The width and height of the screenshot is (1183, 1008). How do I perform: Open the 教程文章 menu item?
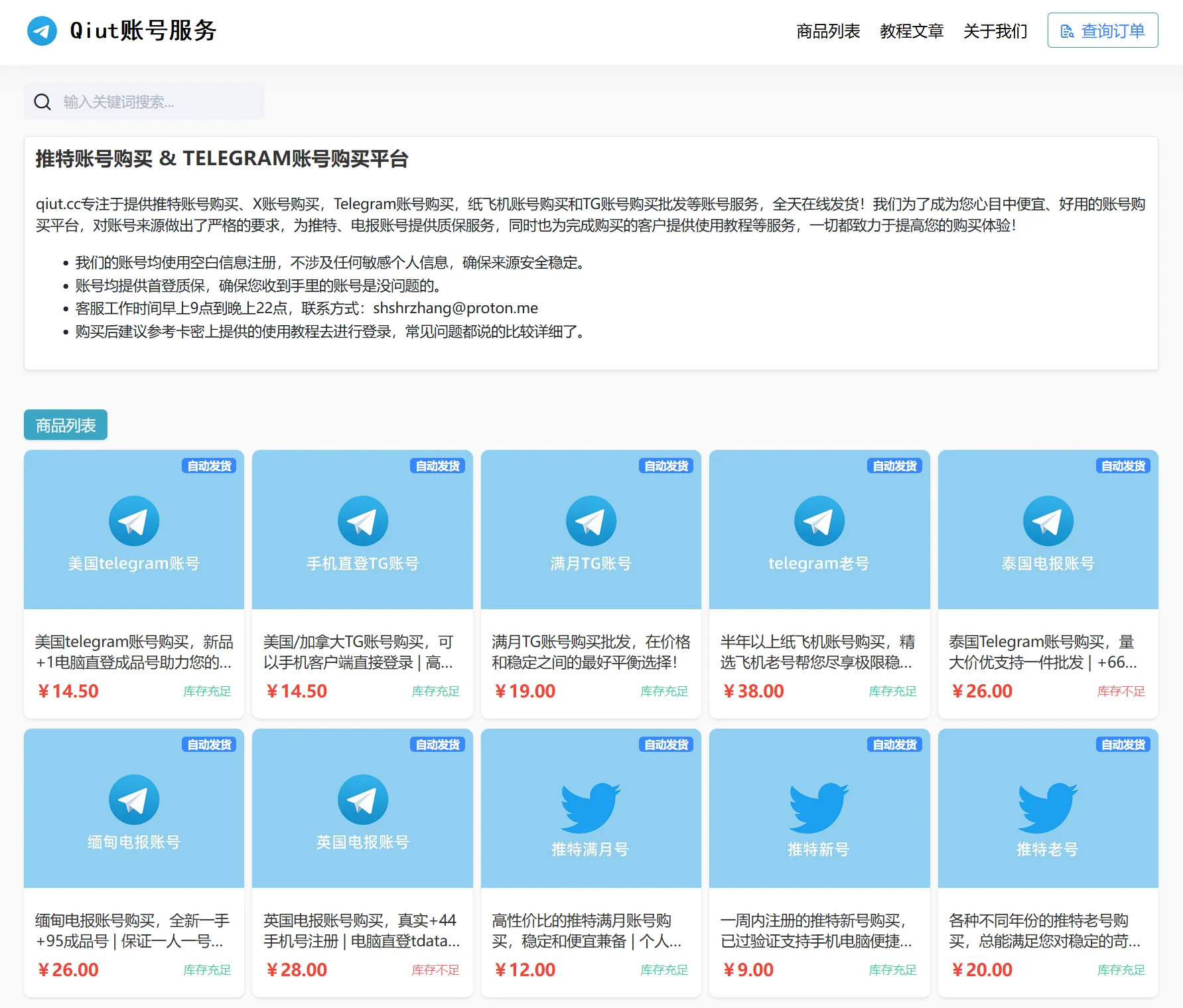pos(912,31)
